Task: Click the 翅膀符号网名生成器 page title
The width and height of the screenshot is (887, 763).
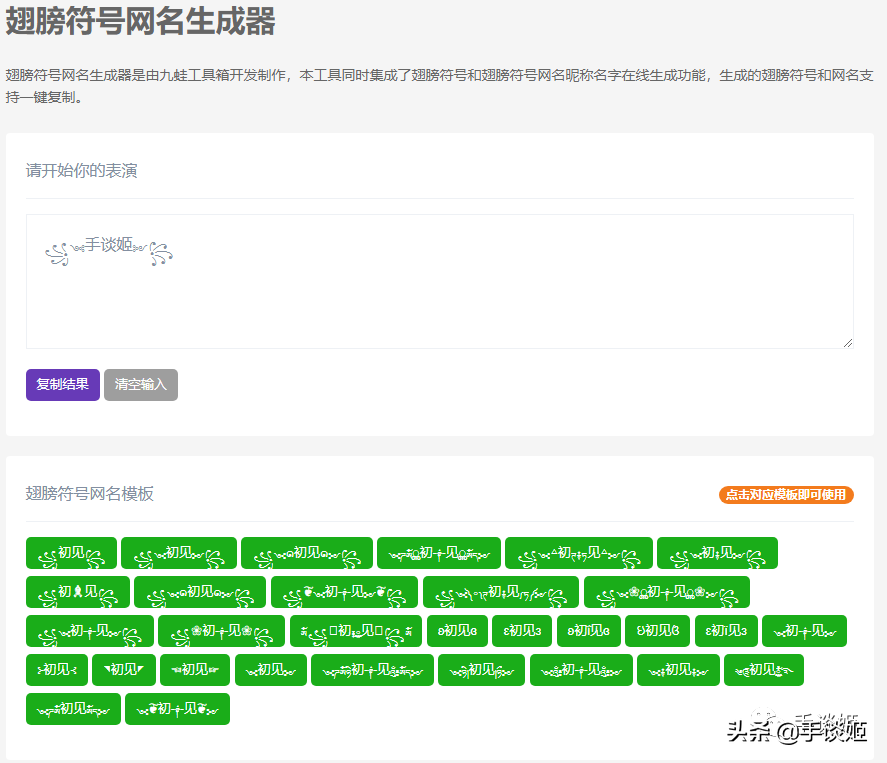Action: click(x=140, y=21)
